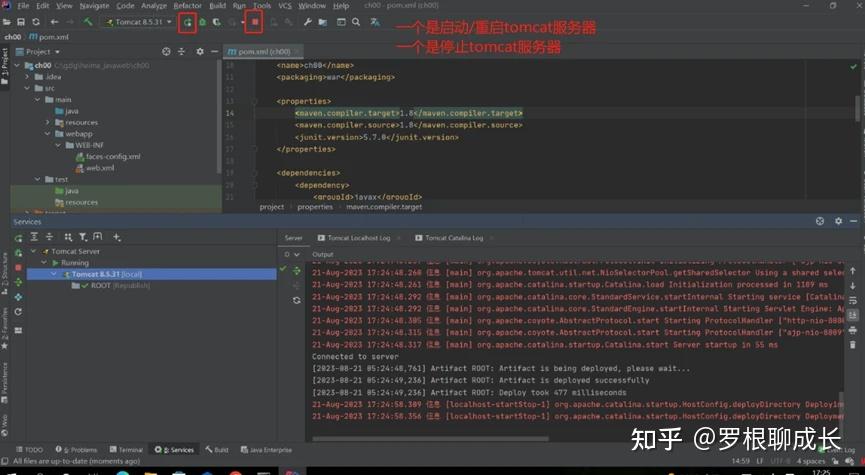Image resolution: width=865 pixels, height=475 pixels.
Task: Stop the Tomcat server from main toolbar
Action: pos(255,22)
